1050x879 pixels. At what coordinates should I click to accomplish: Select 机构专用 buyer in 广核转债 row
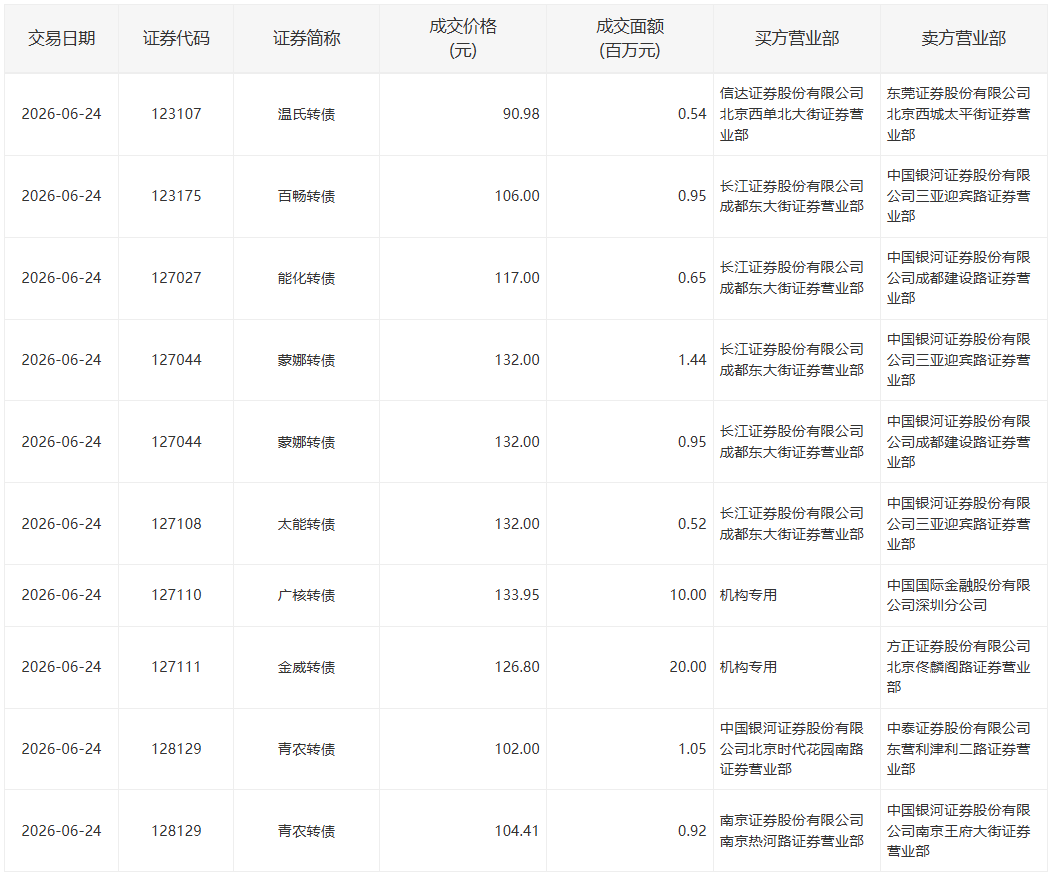748,595
